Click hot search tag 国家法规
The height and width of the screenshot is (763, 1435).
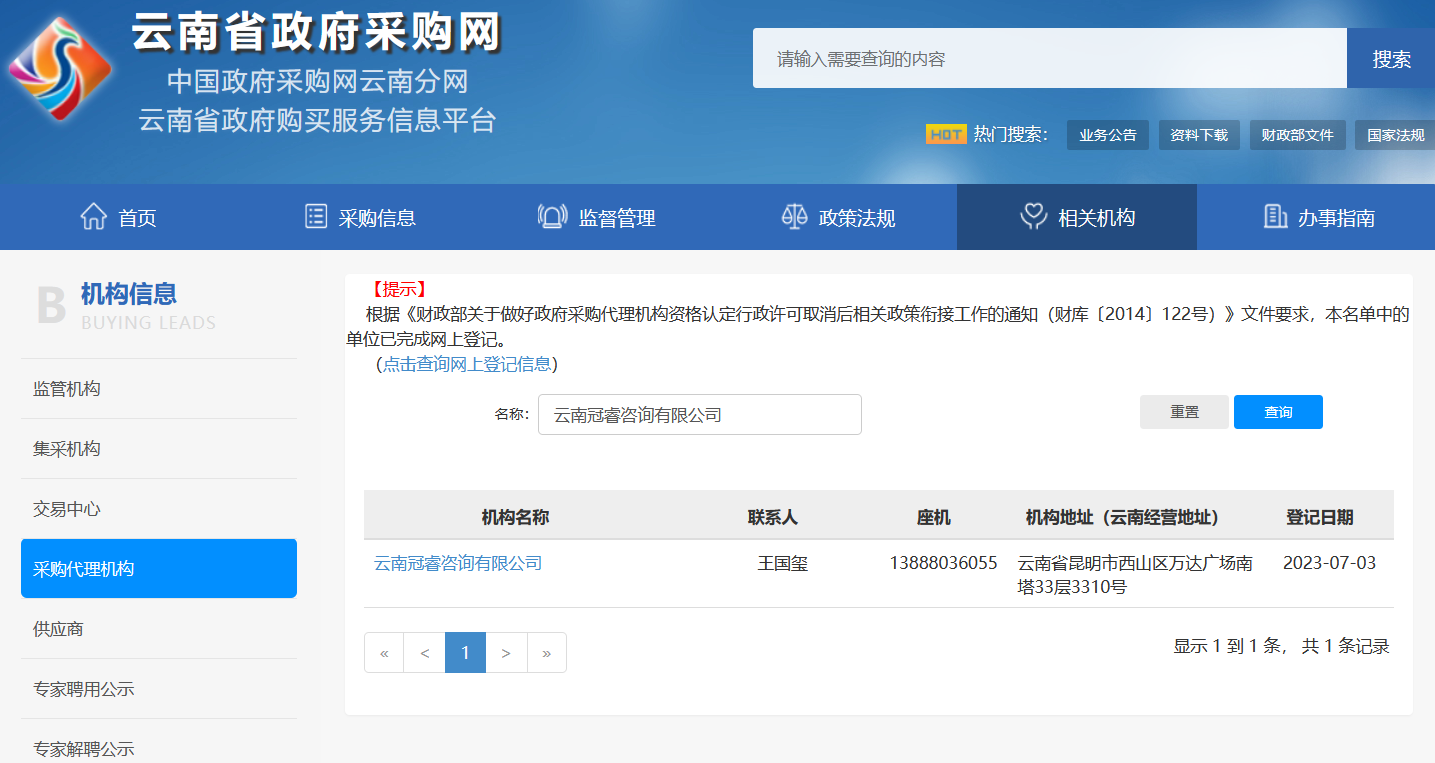pyautogui.click(x=1395, y=135)
